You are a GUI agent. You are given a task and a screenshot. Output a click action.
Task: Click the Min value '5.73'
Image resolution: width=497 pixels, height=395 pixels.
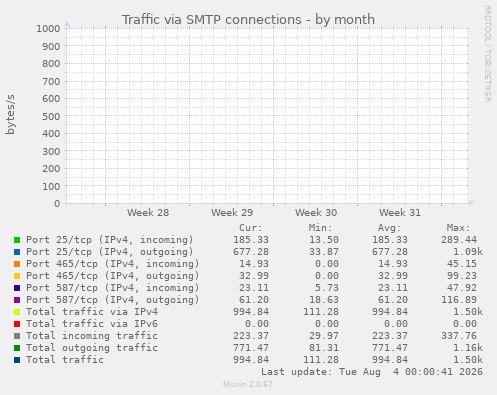point(327,288)
